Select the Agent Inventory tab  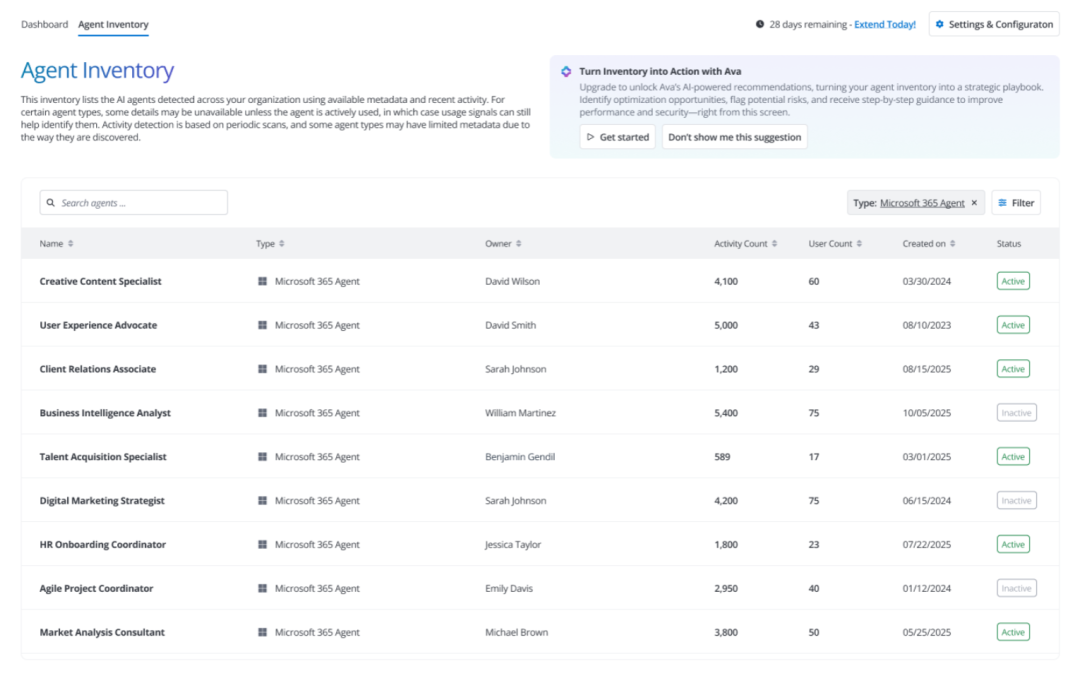click(113, 24)
